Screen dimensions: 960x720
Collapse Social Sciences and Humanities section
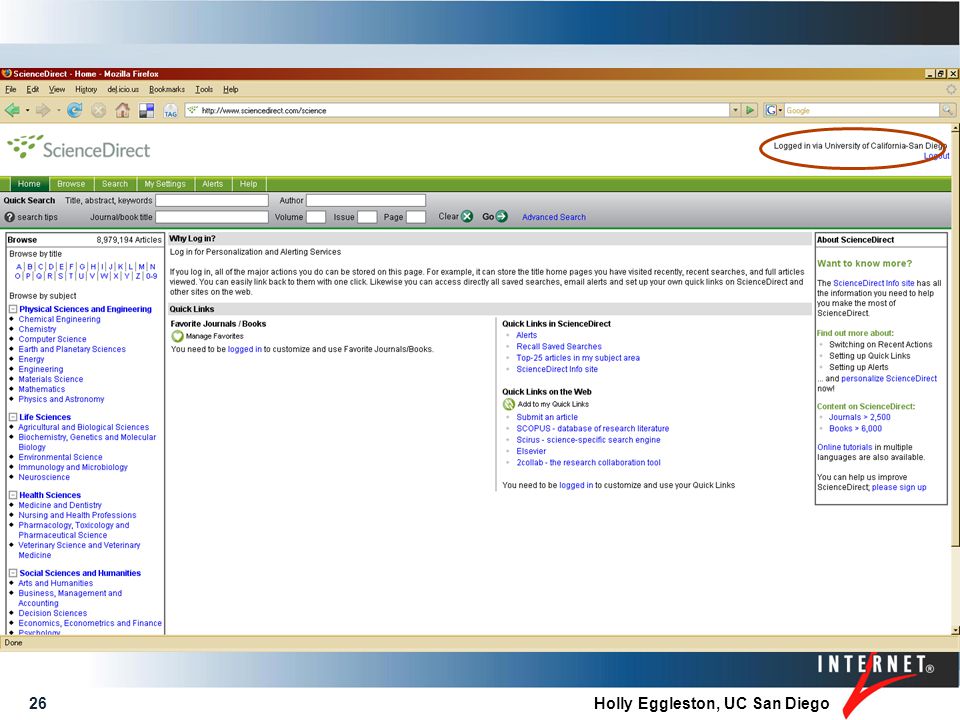(13, 574)
